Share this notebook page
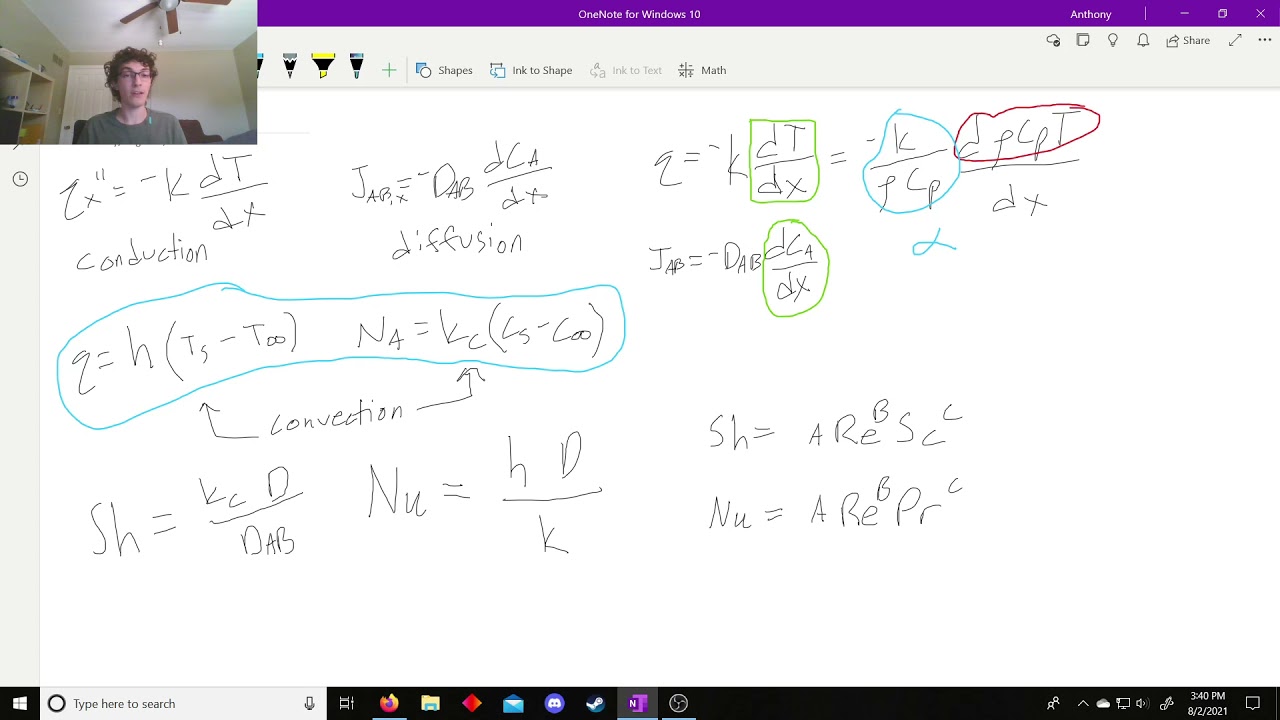 coord(1188,40)
